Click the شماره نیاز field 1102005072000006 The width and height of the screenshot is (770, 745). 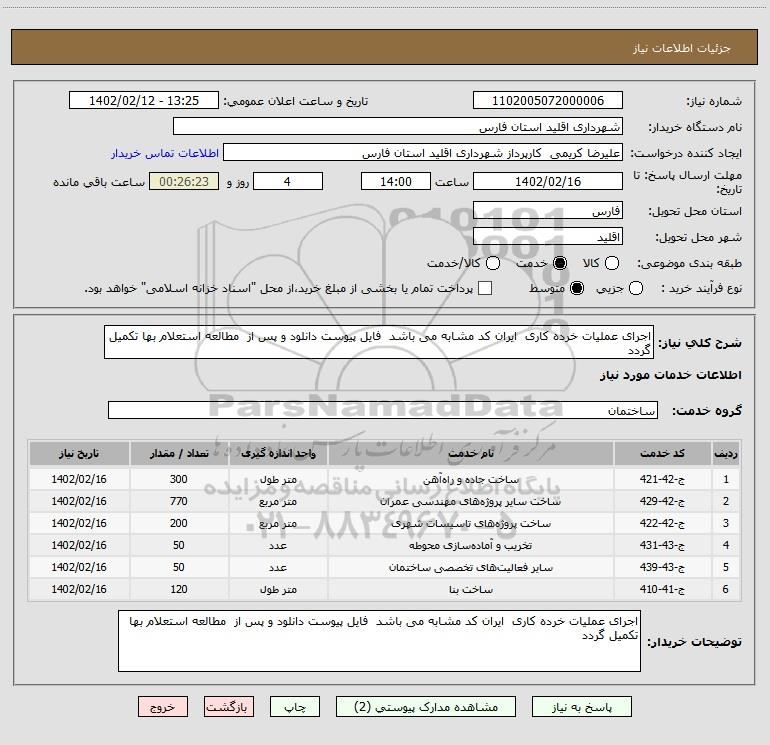(x=548, y=100)
